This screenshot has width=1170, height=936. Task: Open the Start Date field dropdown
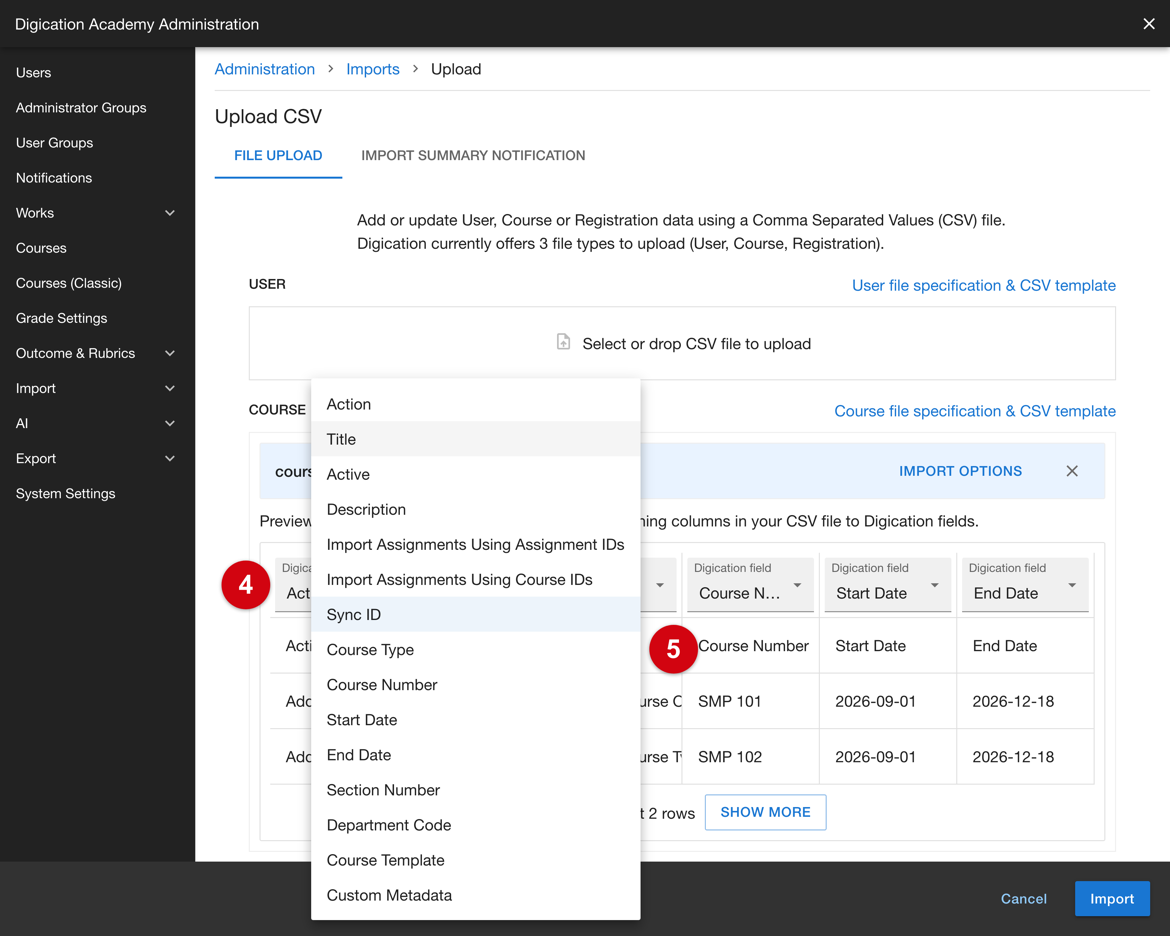point(887,584)
